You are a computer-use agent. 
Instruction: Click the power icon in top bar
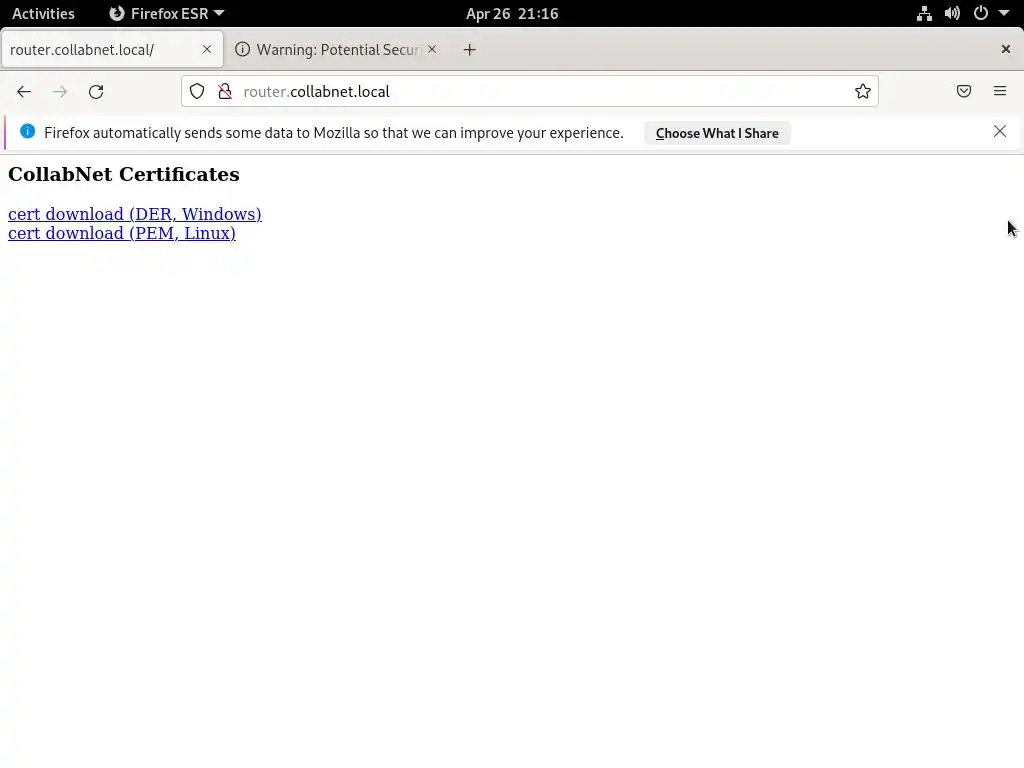[x=981, y=14]
